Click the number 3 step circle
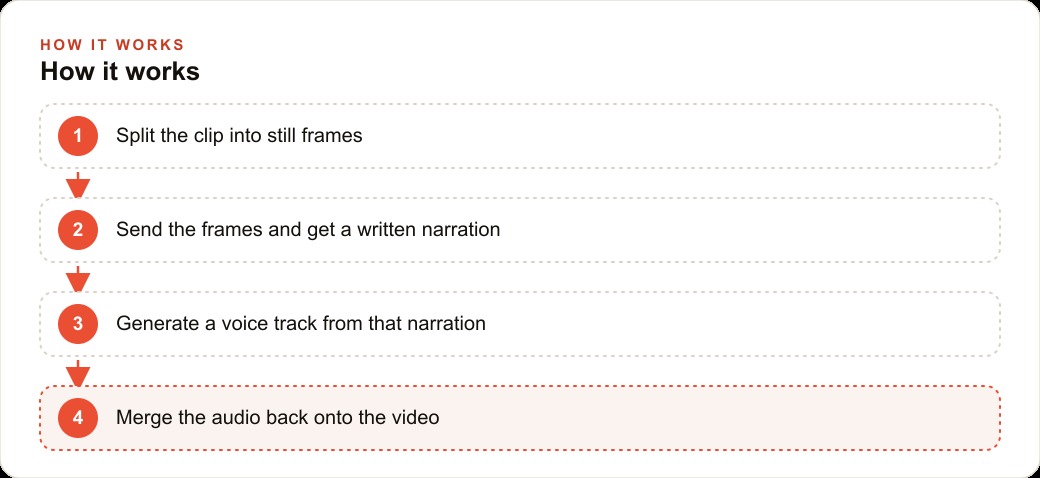Image resolution: width=1040 pixels, height=478 pixels. (78, 324)
